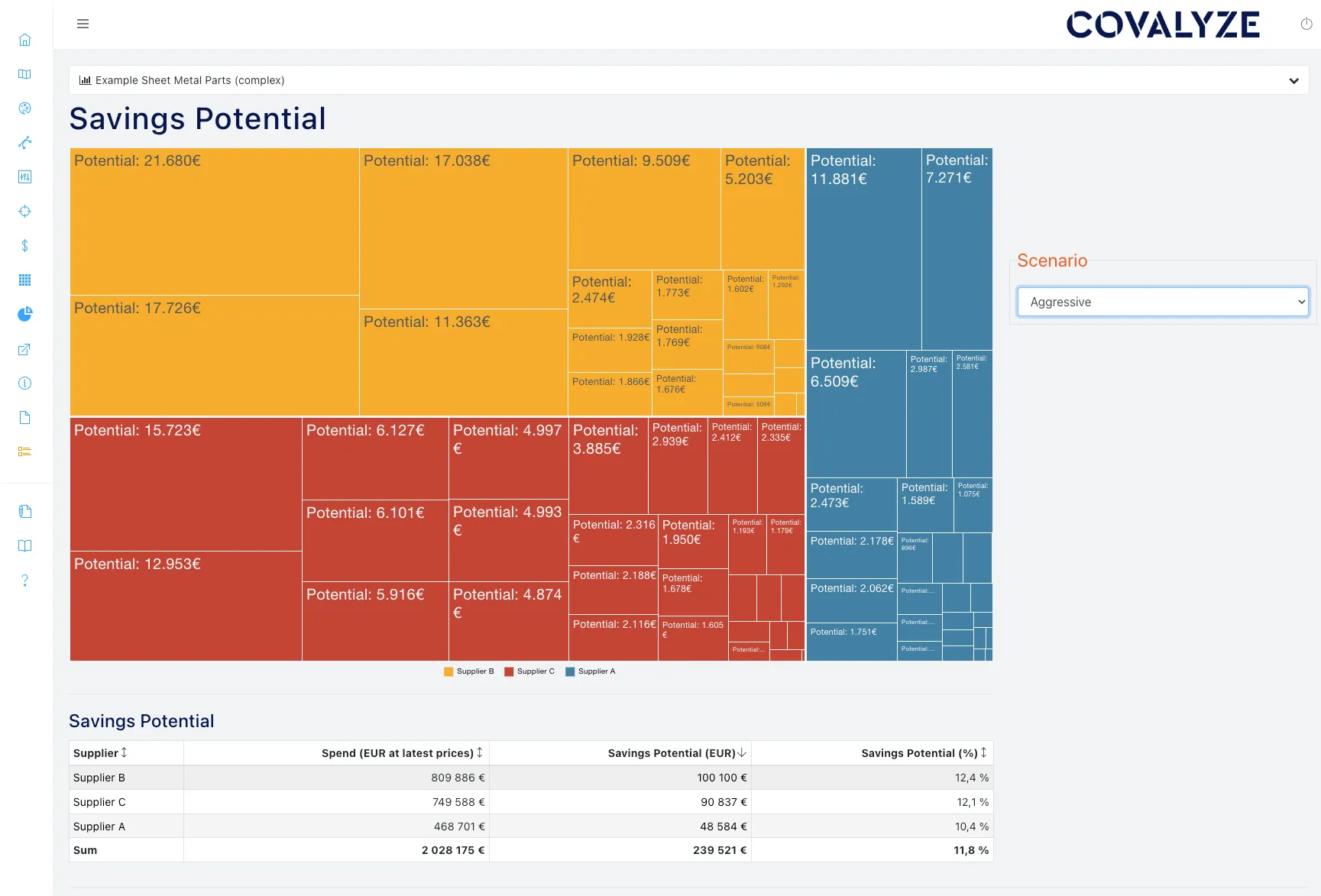
Task: Select the dollar currency icon
Action: [25, 246]
